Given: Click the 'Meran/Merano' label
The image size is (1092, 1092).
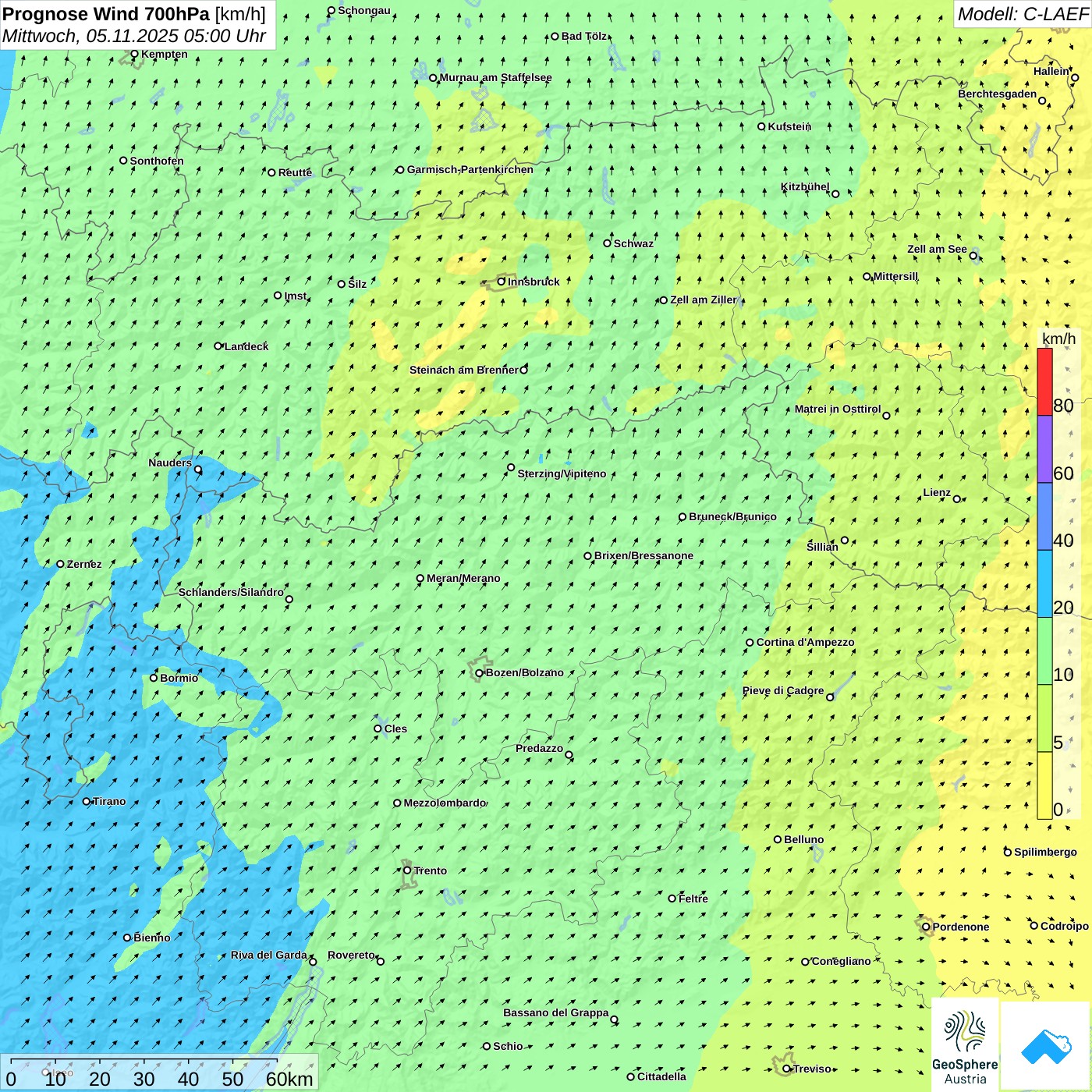Looking at the screenshot, I should (463, 578).
